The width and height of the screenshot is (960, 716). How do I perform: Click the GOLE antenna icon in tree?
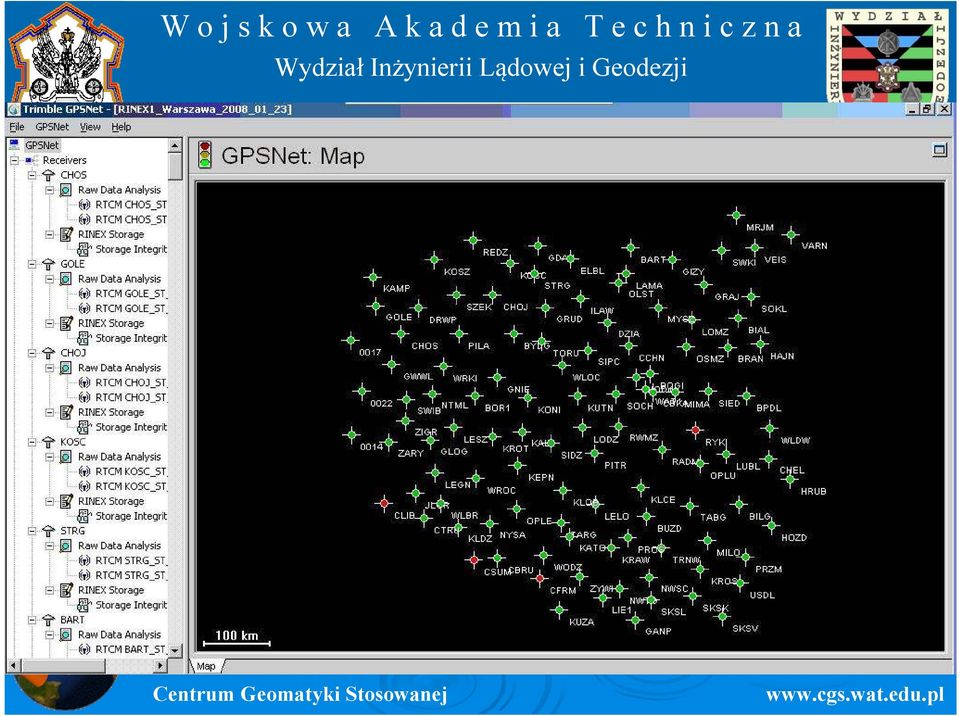pyautogui.click(x=49, y=264)
